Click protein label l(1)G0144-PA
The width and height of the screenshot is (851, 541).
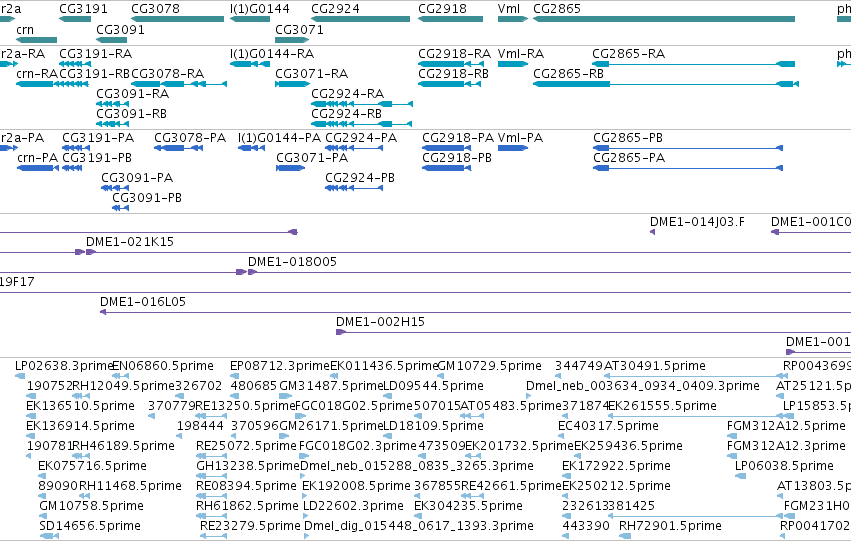click(280, 138)
